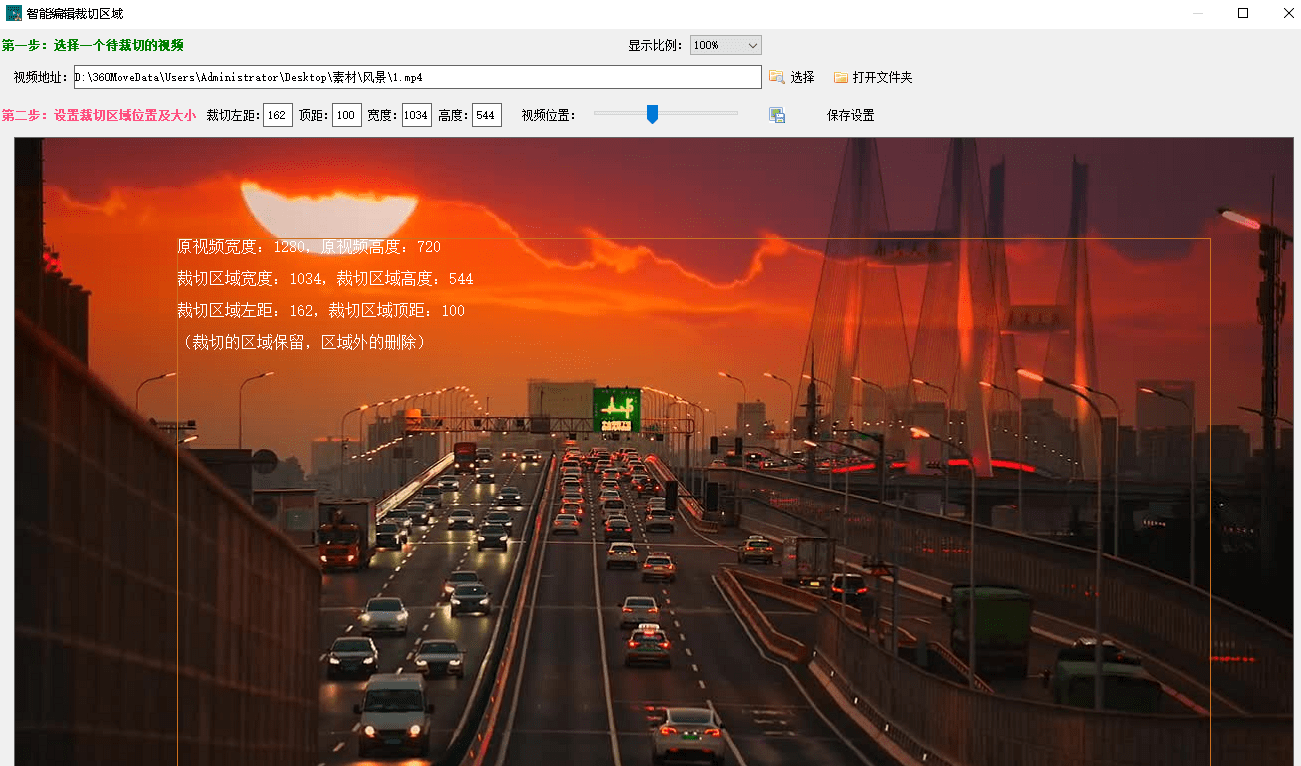Click the magnifier icon beside 选择
The width and height of the screenshot is (1301, 766).
coord(777,77)
